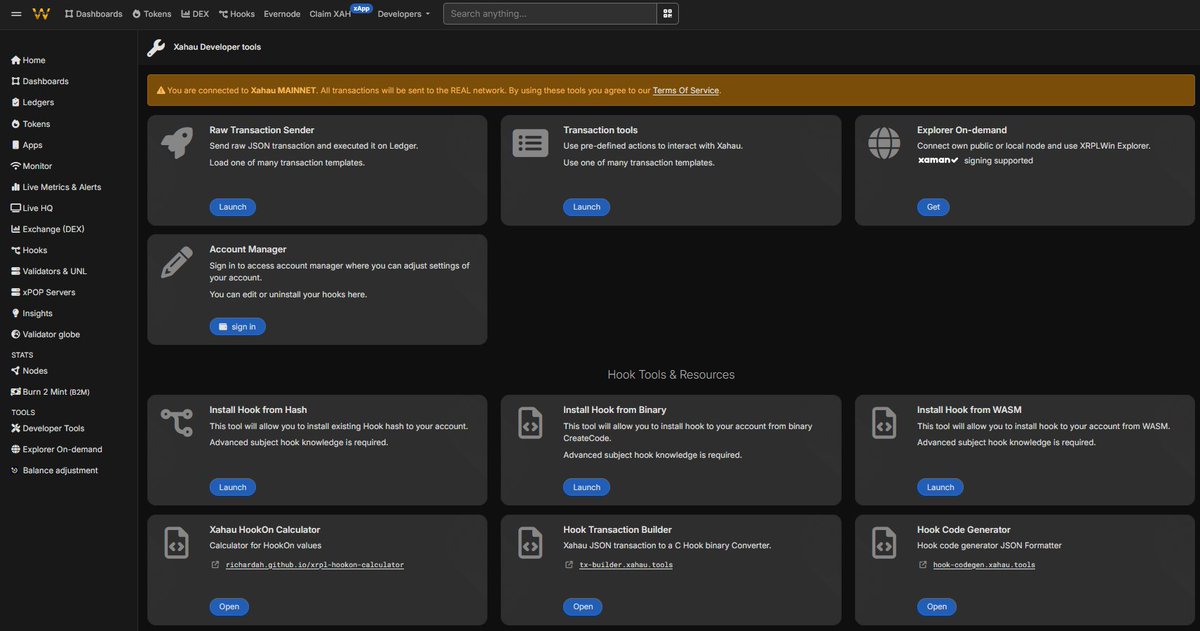Open Tokens in top navigation

[152, 14]
